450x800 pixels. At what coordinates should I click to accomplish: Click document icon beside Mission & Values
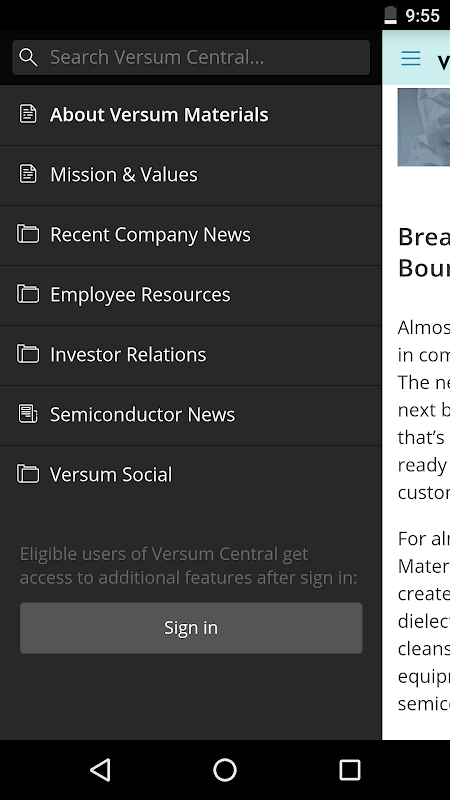28,174
